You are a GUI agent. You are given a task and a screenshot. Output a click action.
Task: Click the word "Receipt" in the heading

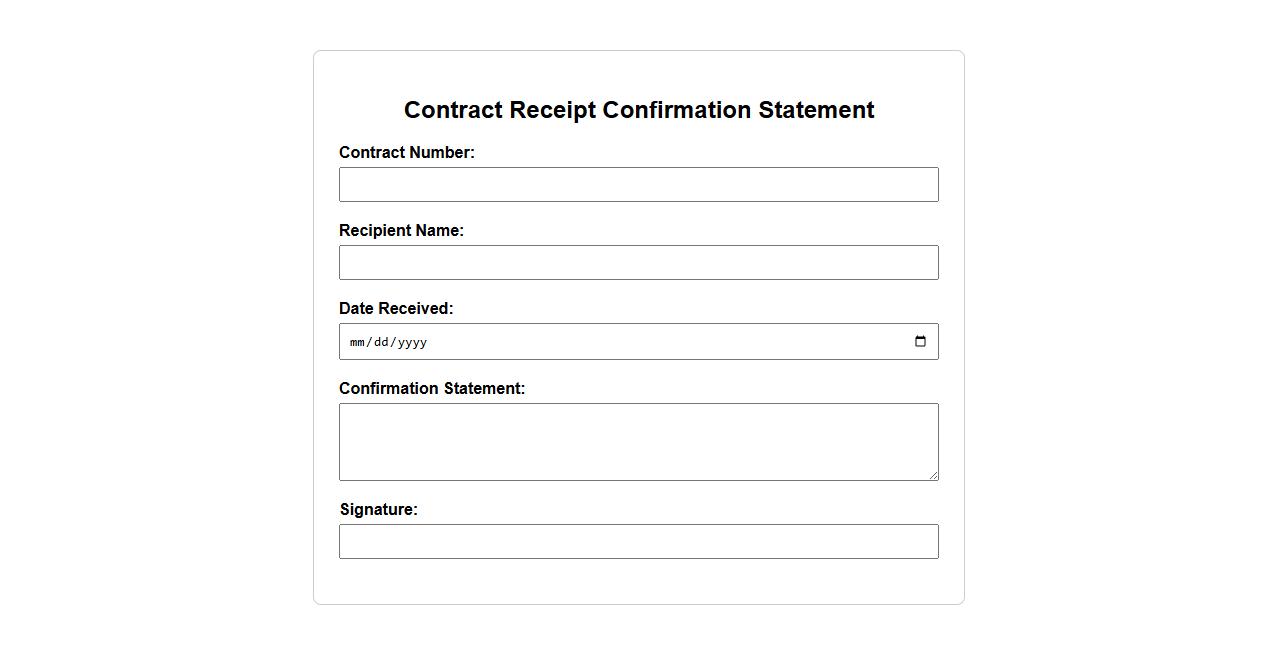[552, 110]
